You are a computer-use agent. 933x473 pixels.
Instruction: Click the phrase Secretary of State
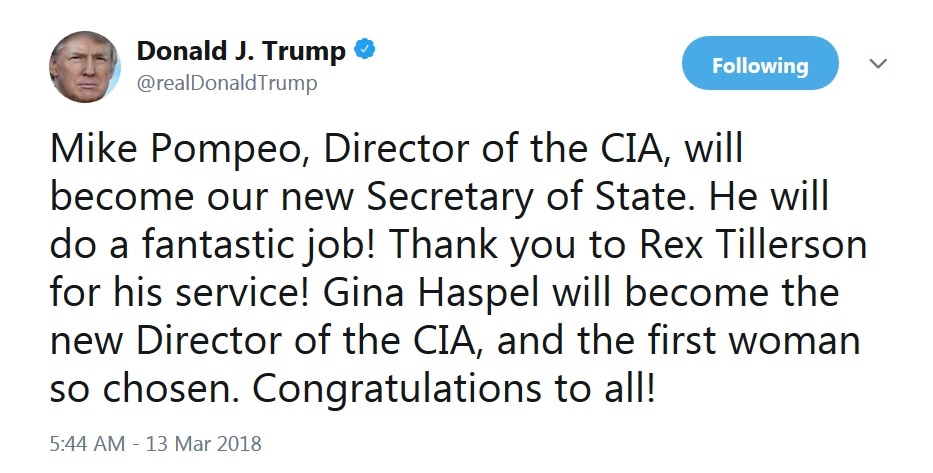pos(530,197)
